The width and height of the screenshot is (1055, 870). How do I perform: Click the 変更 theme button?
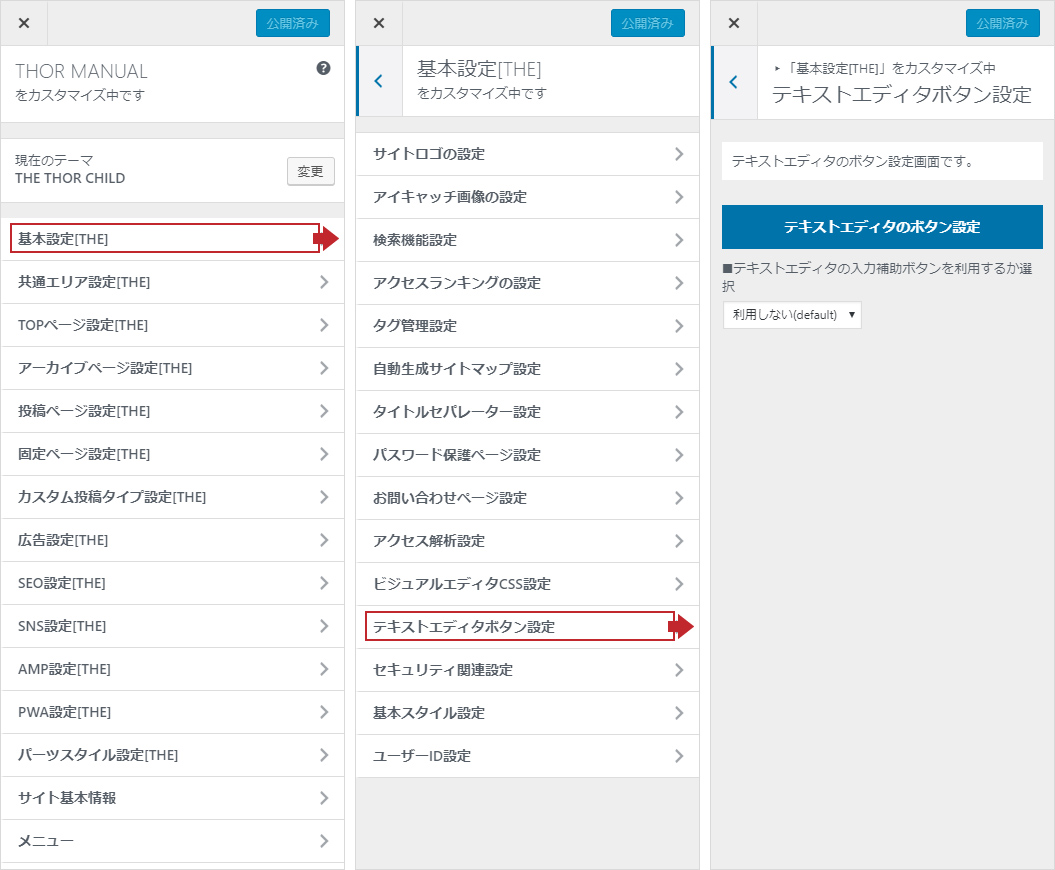point(310,171)
